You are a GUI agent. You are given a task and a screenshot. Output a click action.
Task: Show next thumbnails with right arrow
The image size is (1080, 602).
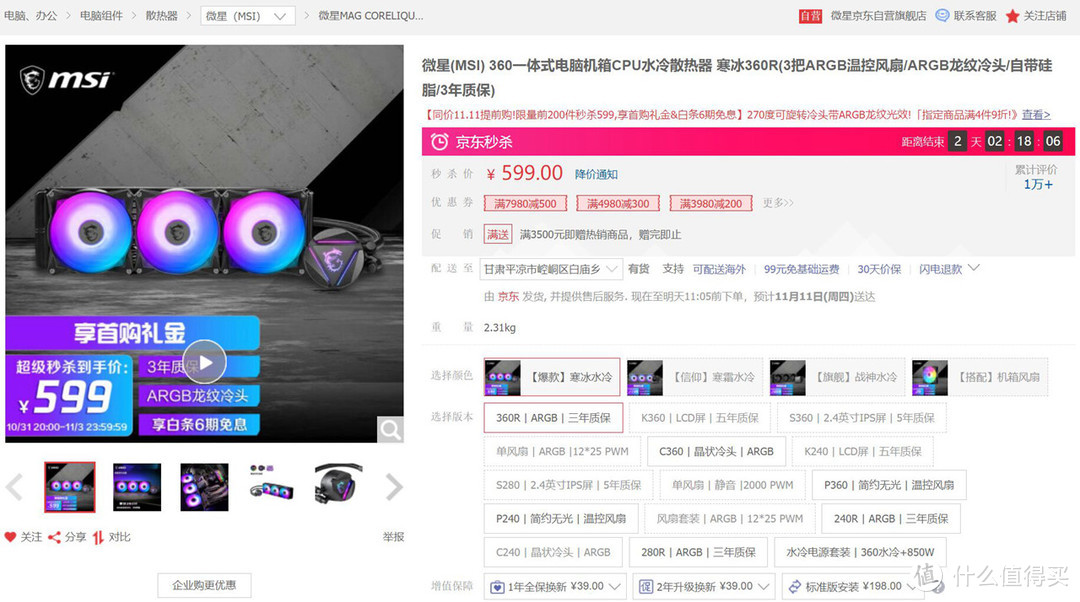394,487
